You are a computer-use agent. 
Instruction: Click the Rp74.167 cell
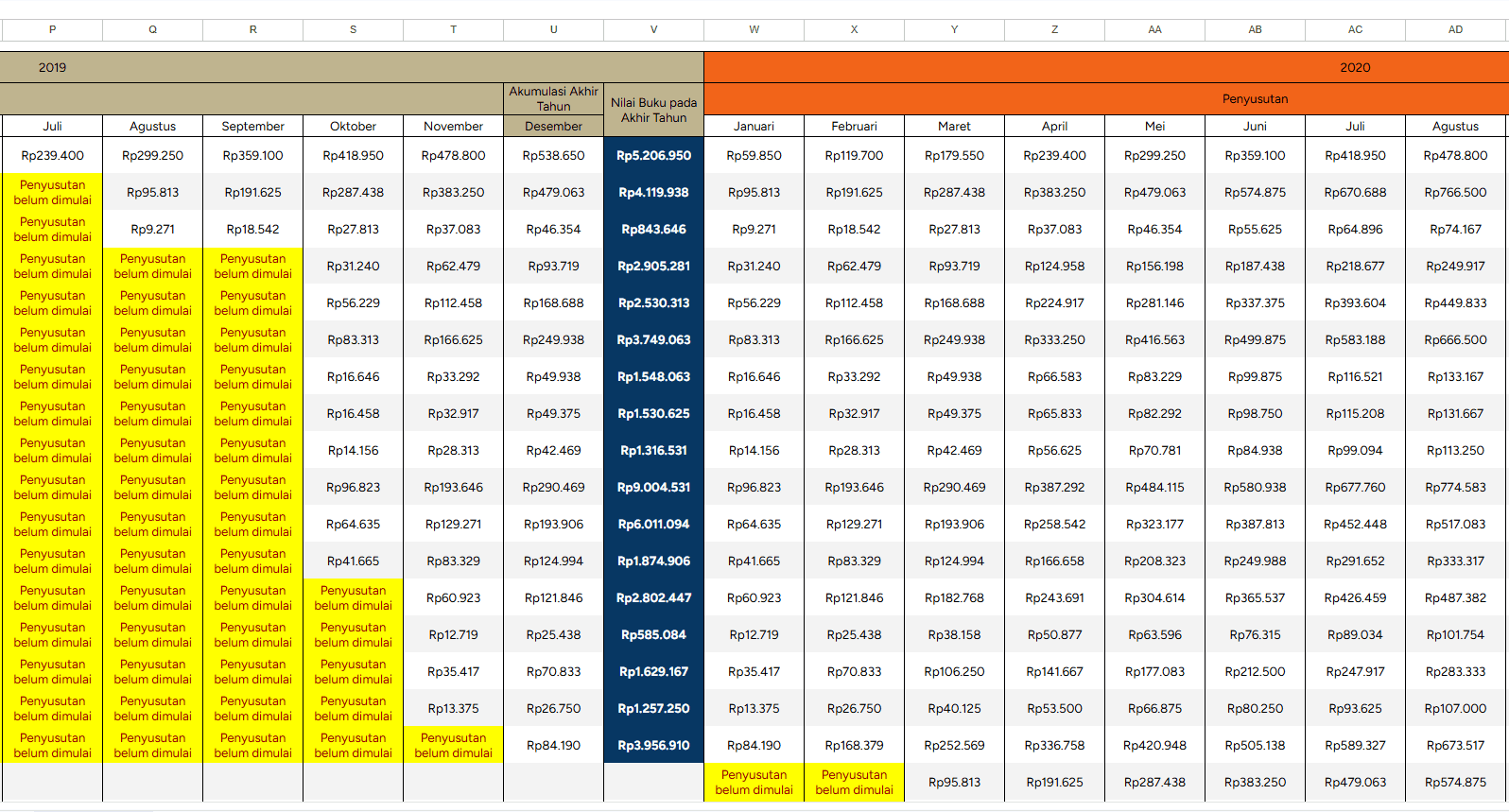tap(1455, 229)
